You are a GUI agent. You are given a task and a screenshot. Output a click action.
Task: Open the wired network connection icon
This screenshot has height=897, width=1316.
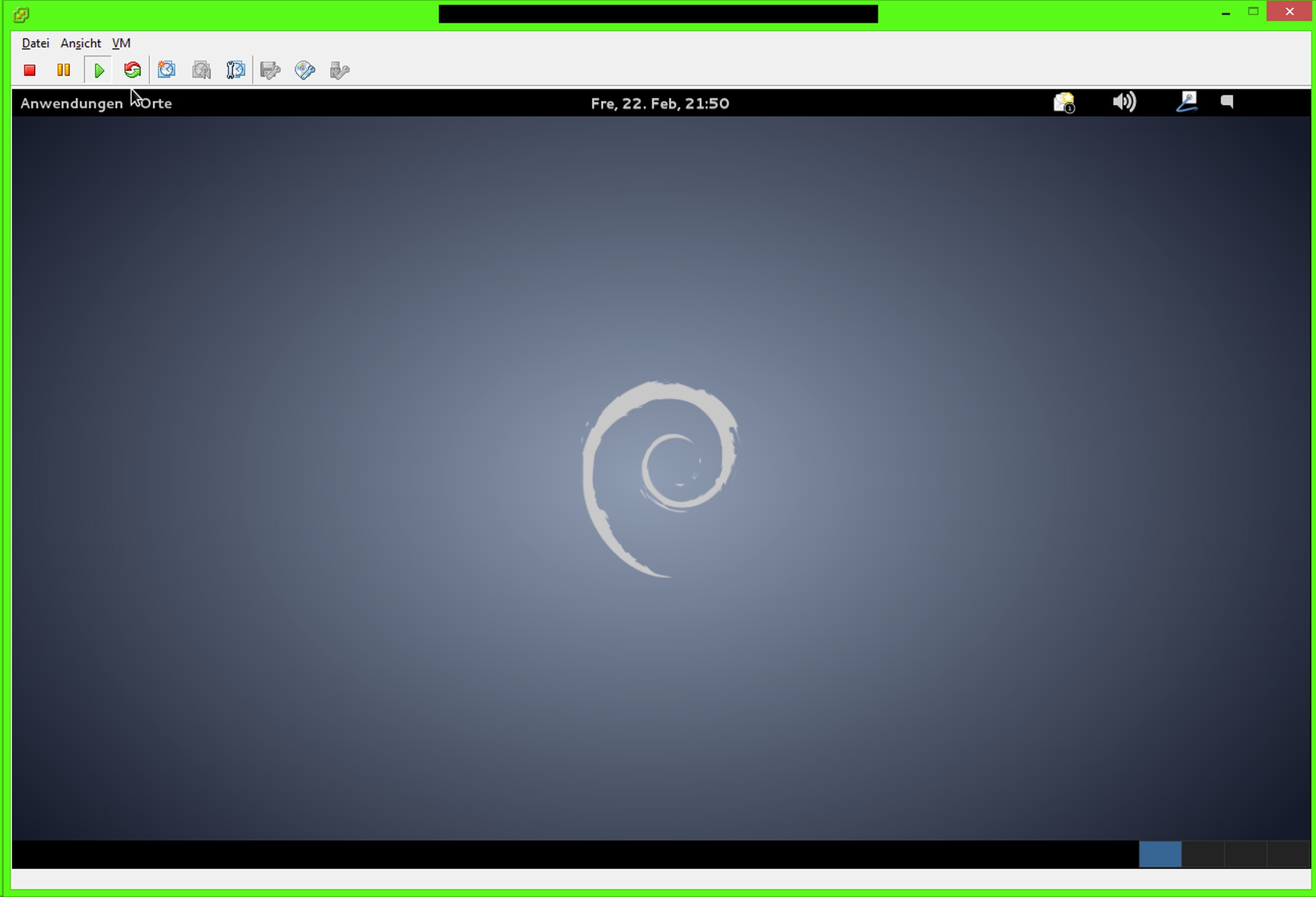1186,102
